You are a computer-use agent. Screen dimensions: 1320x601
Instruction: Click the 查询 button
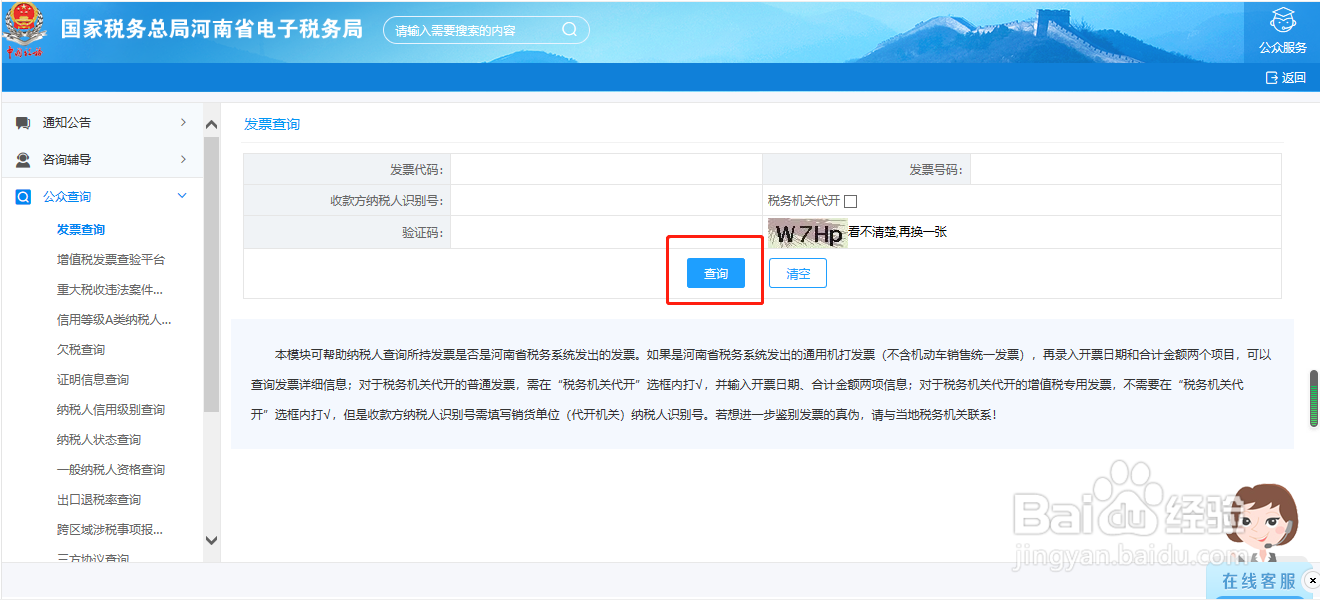pyautogui.click(x=715, y=272)
